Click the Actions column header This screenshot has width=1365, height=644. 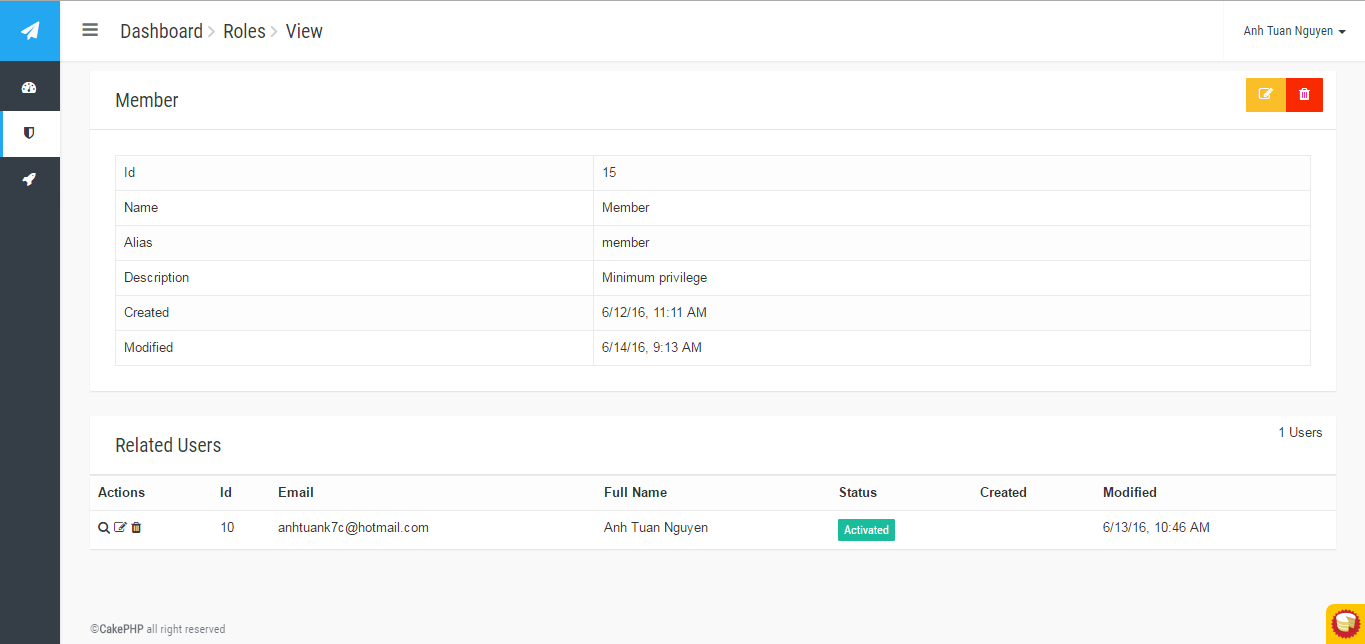point(121,492)
